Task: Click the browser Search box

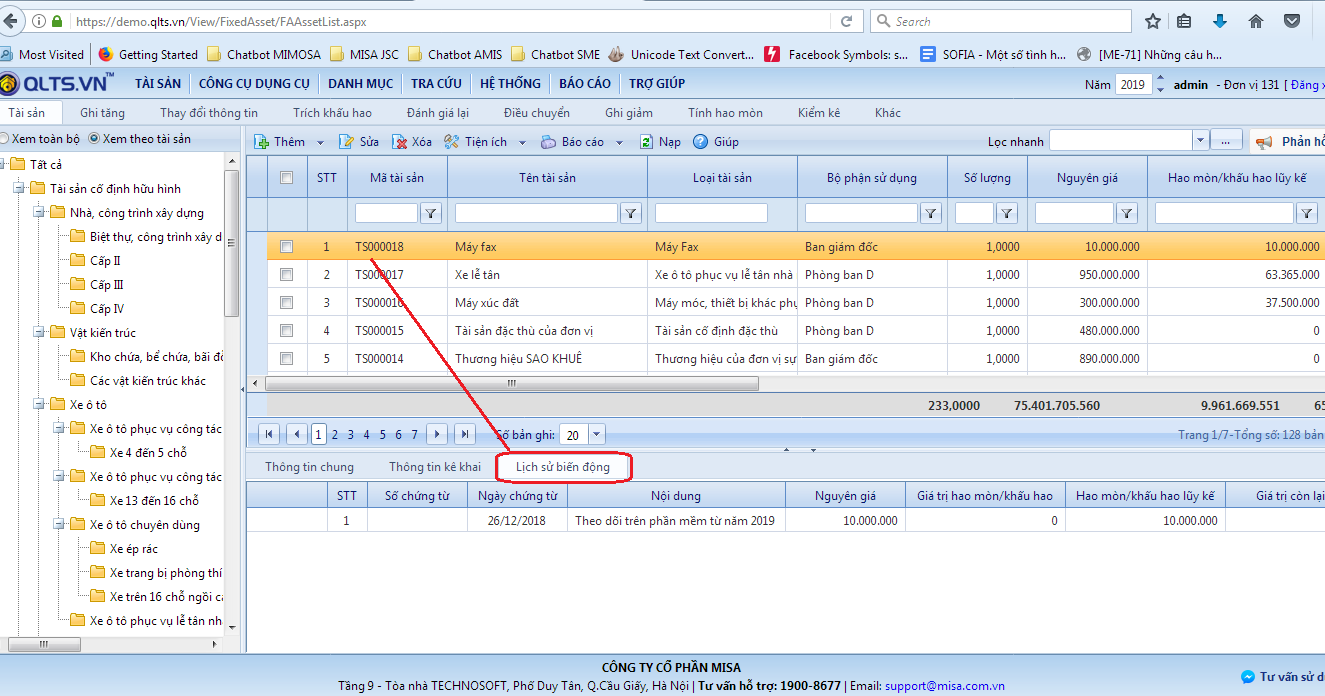Action: [1000, 21]
